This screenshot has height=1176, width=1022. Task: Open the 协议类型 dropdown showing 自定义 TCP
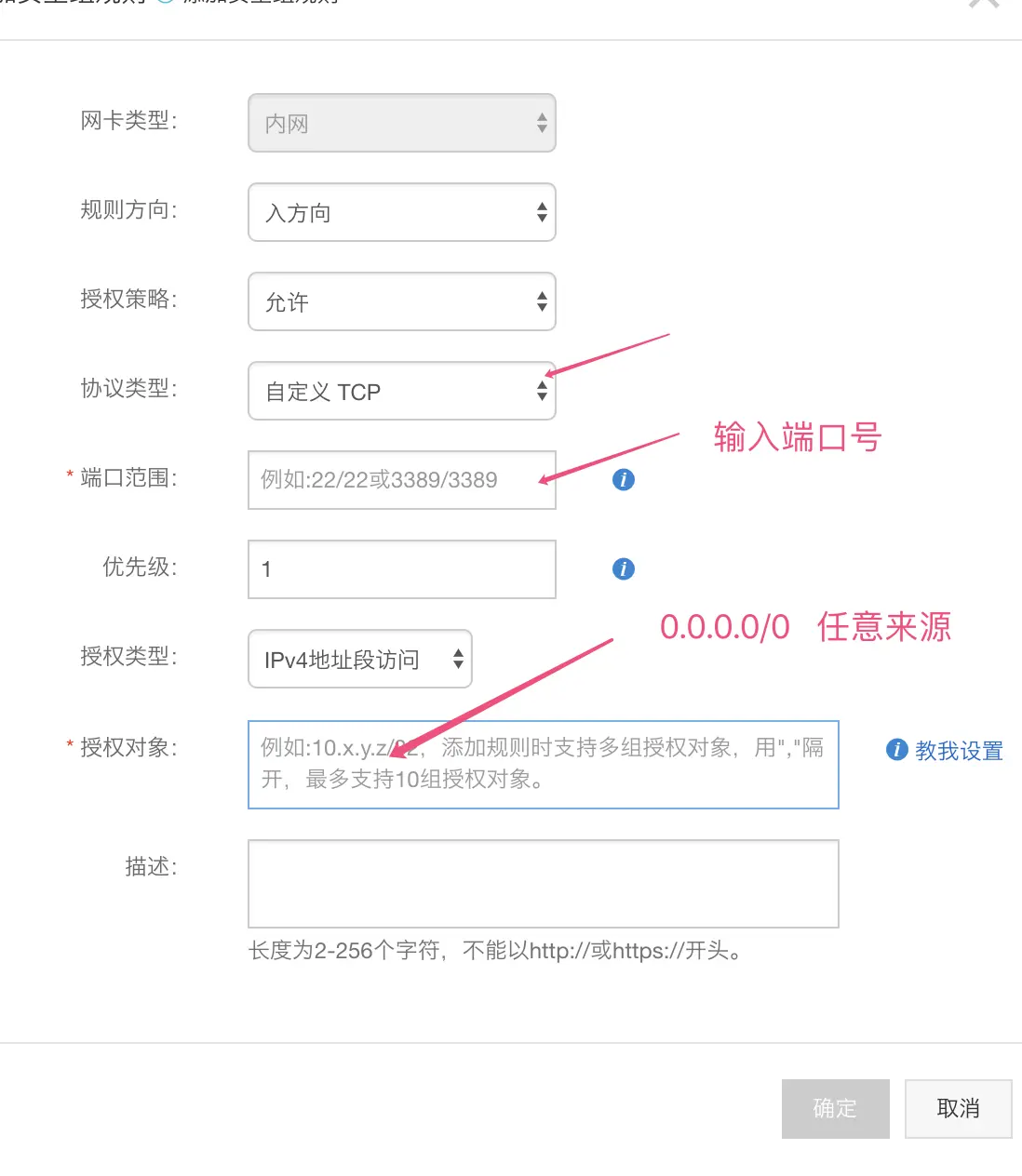402,391
